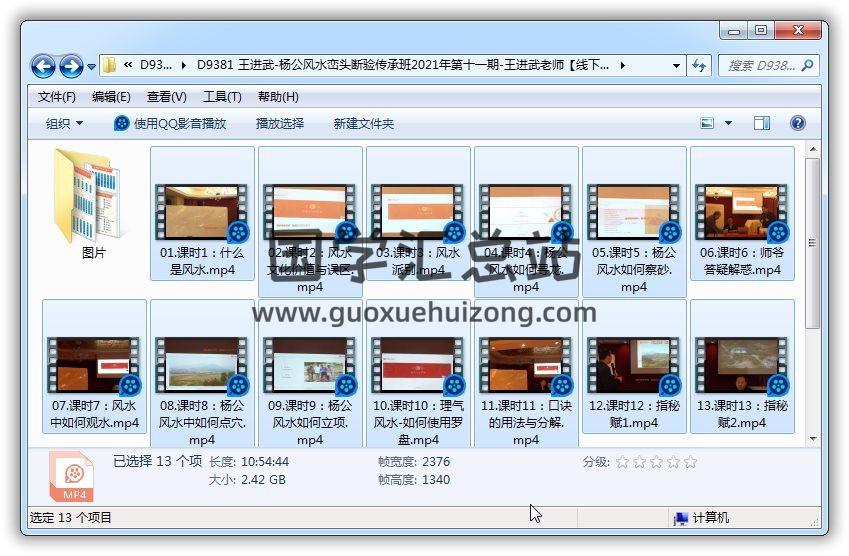
Task: Select video 04.课时4 杨公风水如何寻龙.mp4
Action: [526, 221]
